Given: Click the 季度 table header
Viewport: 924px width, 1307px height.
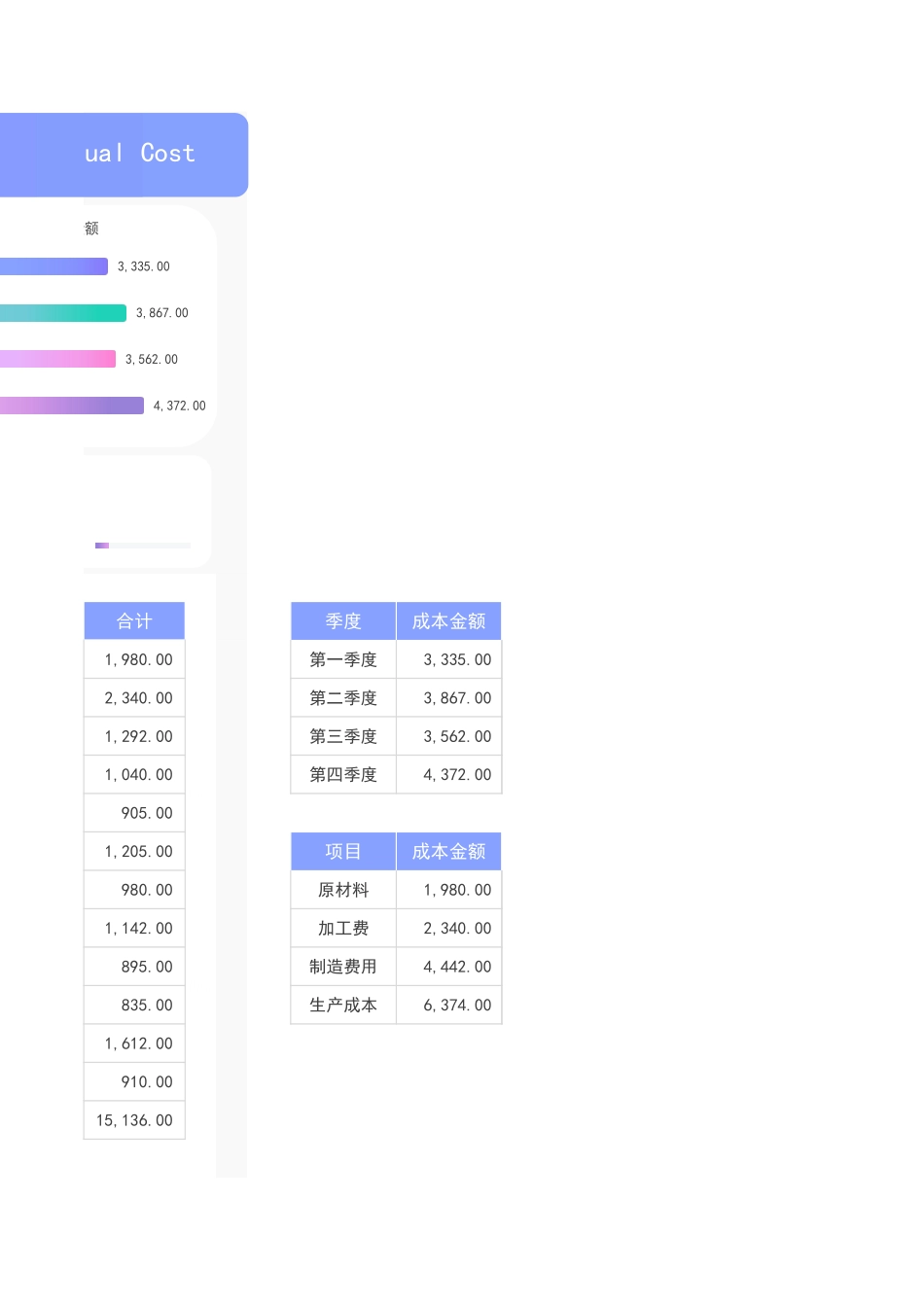Looking at the screenshot, I should (x=342, y=620).
